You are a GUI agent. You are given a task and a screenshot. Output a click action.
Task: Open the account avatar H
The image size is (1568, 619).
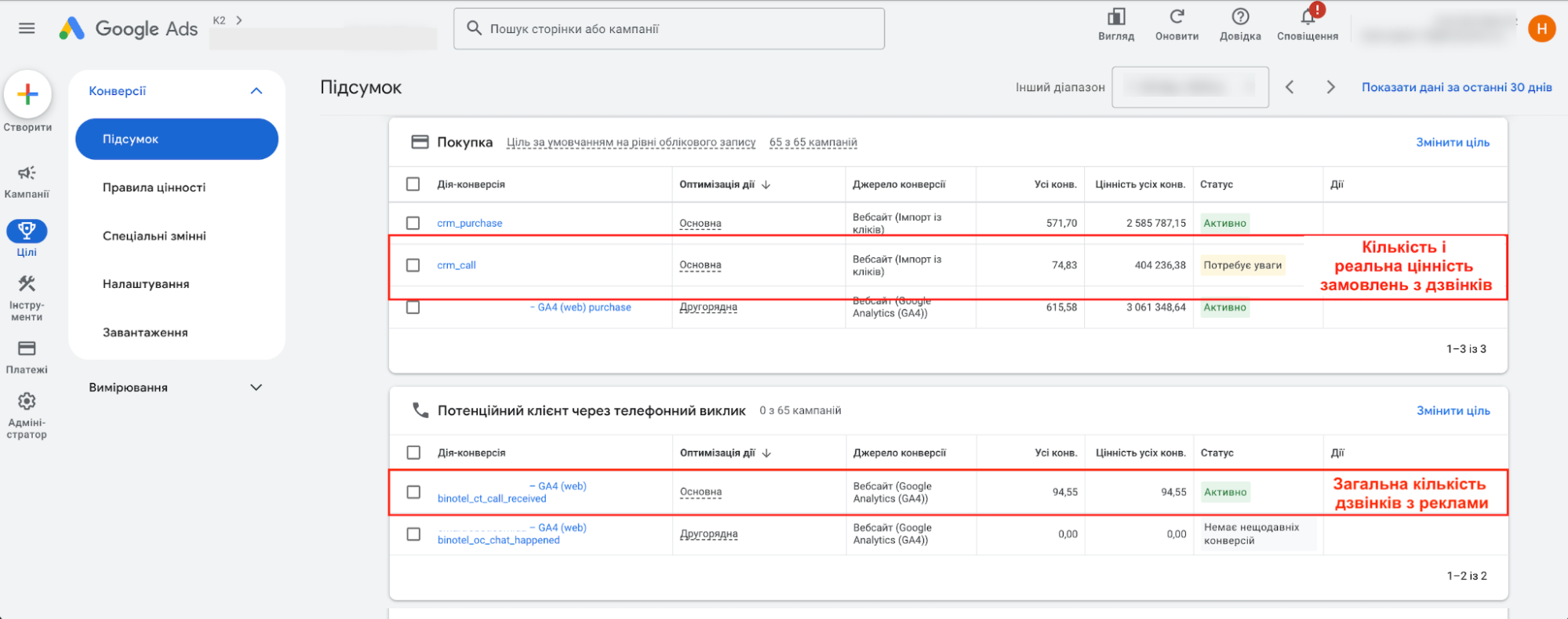pyautogui.click(x=1541, y=29)
